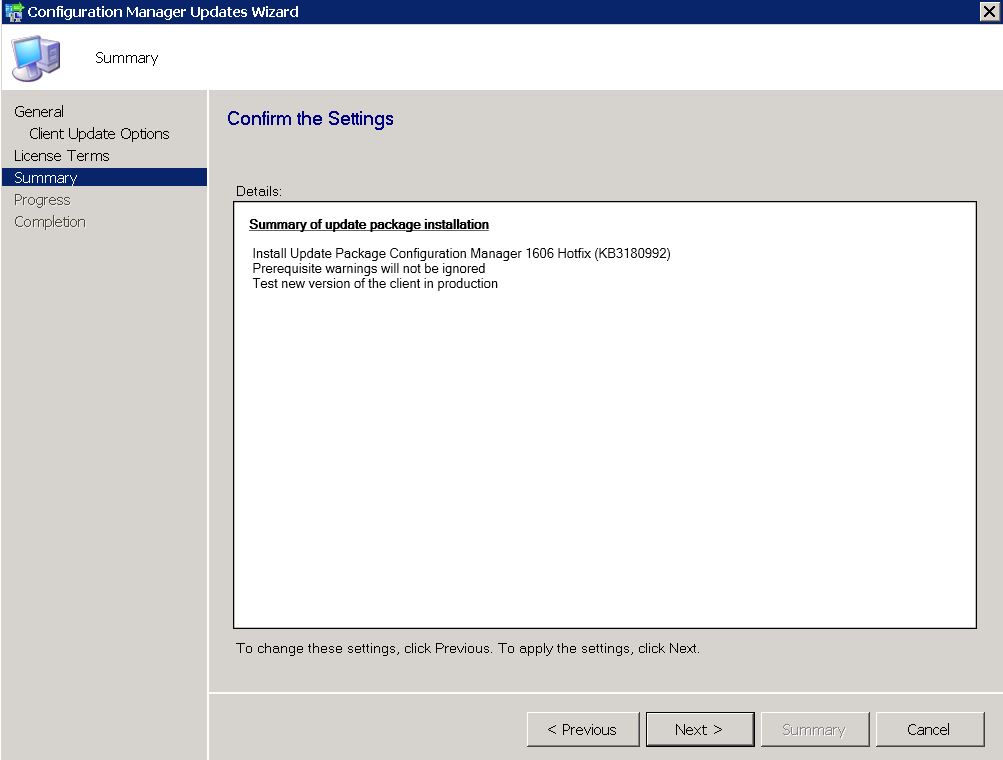The image size is (1003, 760).
Task: Select the highlighted Summary step
Action: pyautogui.click(x=104, y=177)
